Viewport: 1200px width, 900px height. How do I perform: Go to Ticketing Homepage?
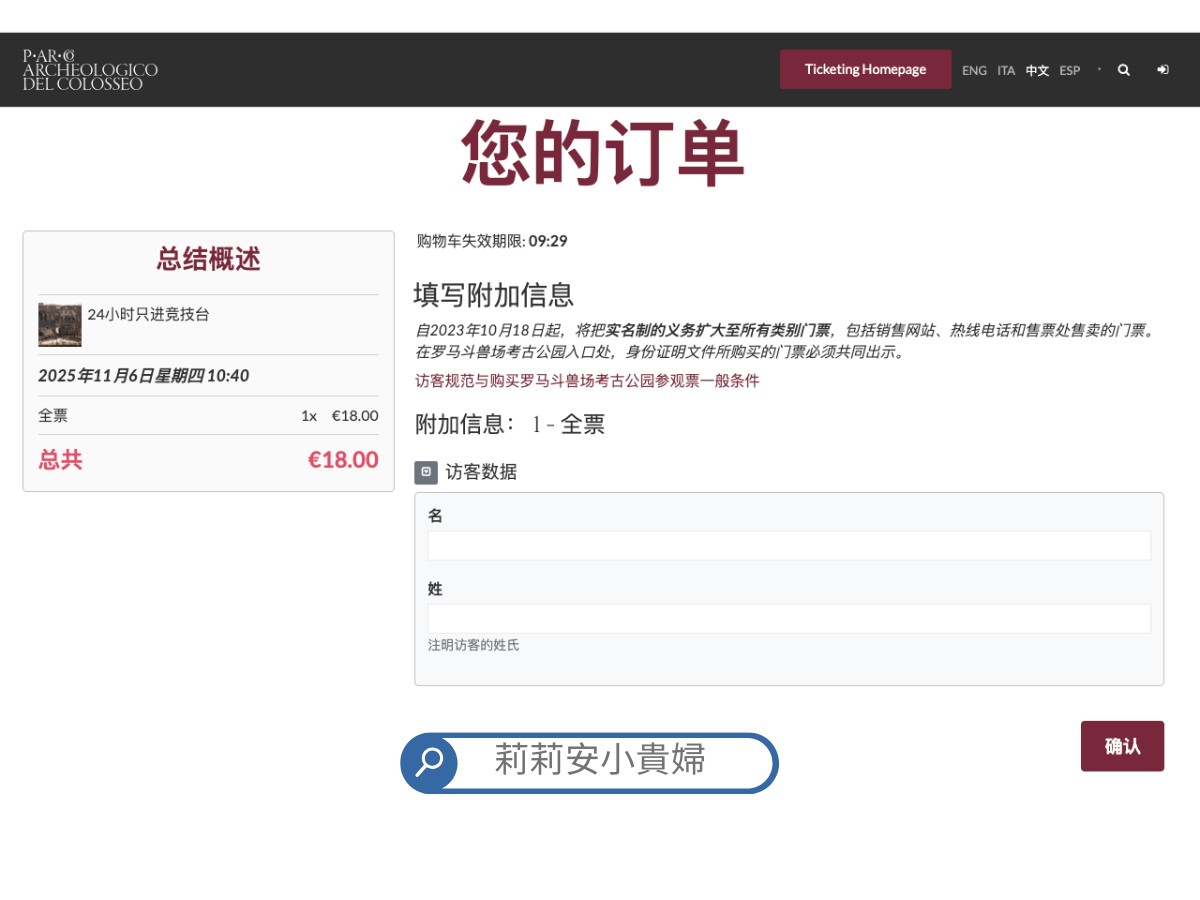(x=865, y=69)
